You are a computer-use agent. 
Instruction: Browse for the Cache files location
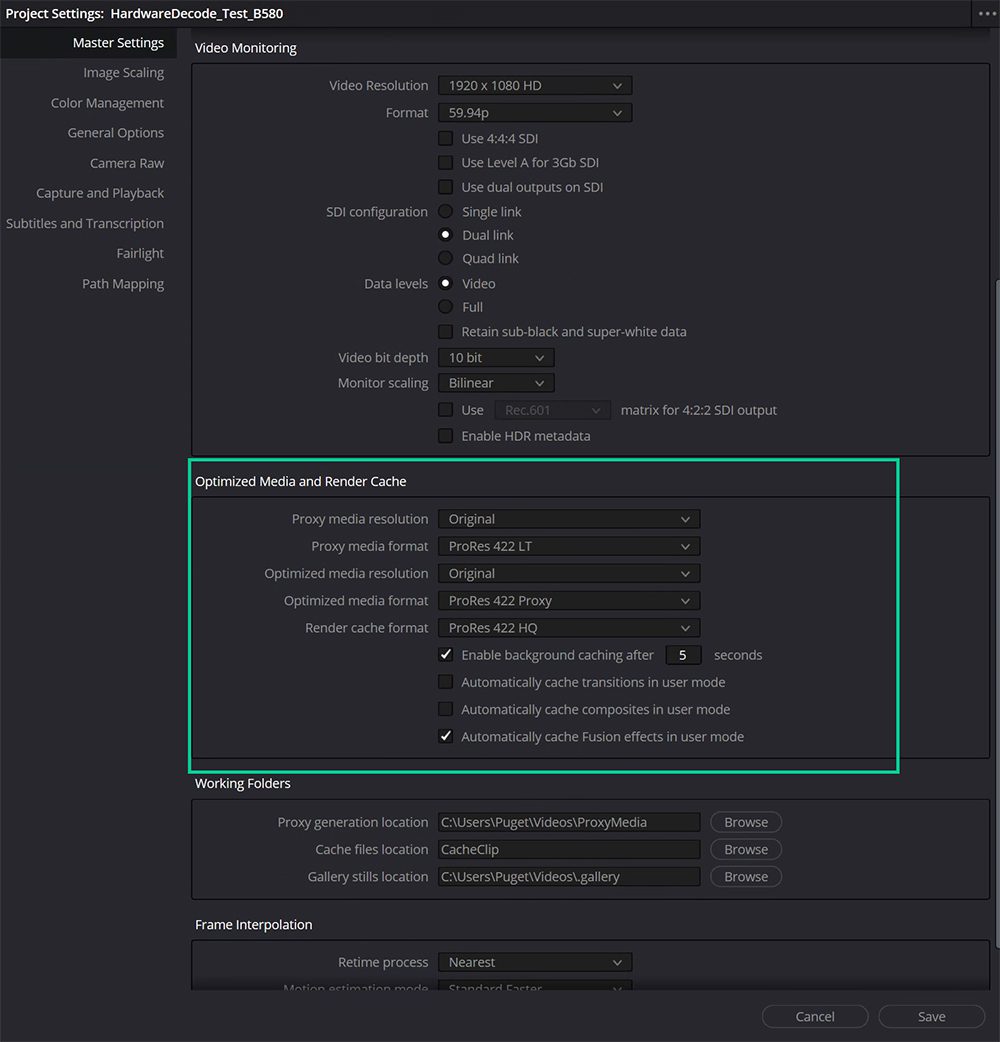[x=745, y=849]
